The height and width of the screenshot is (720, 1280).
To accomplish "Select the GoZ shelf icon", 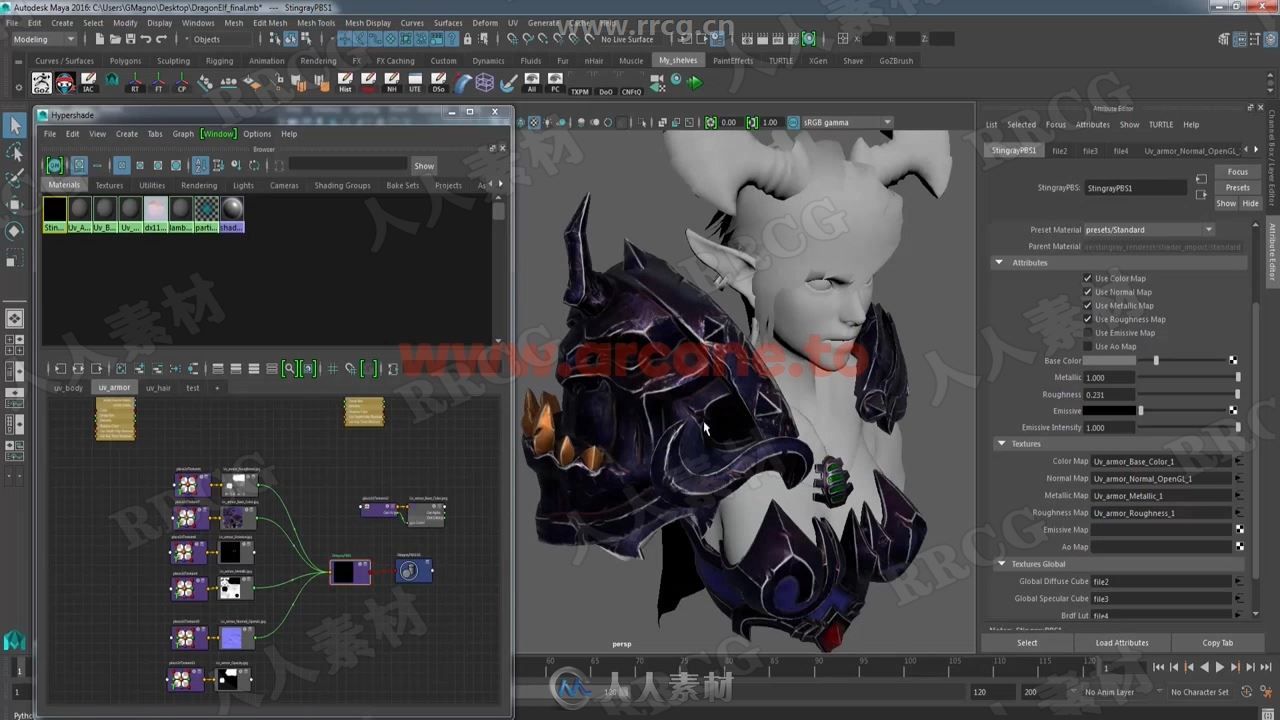I will (42, 83).
